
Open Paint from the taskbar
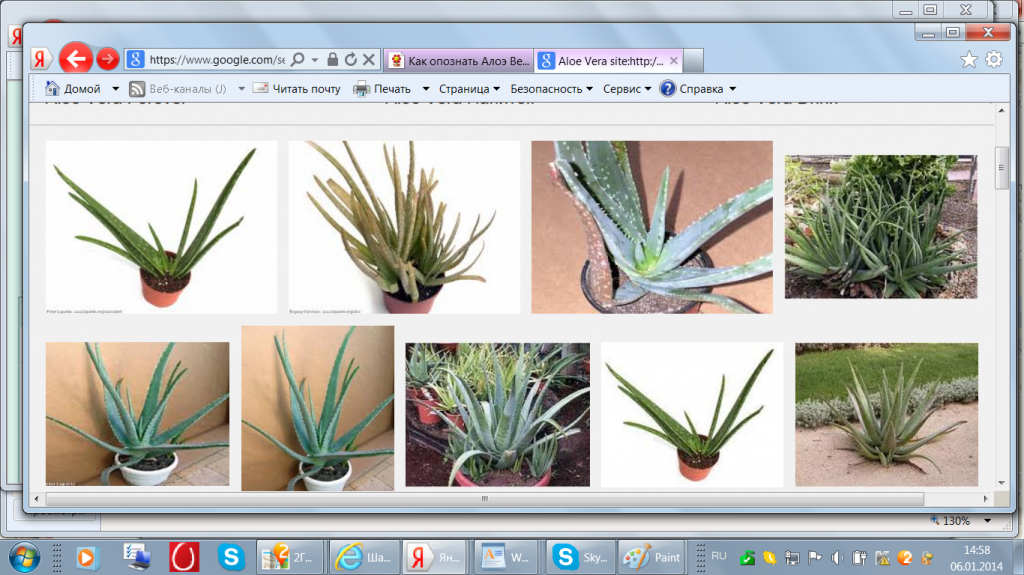651,556
